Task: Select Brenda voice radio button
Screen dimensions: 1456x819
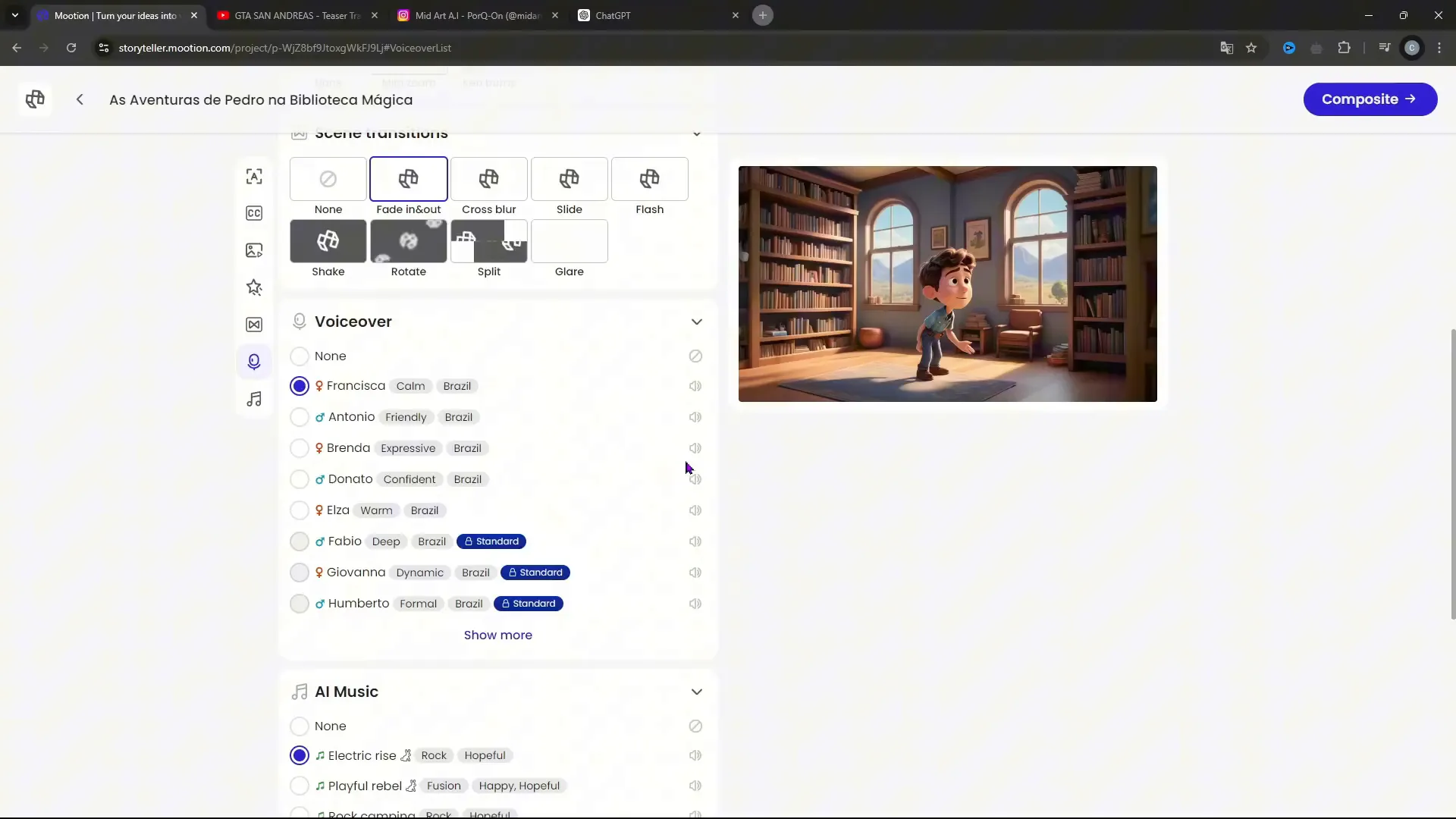Action: (300, 448)
